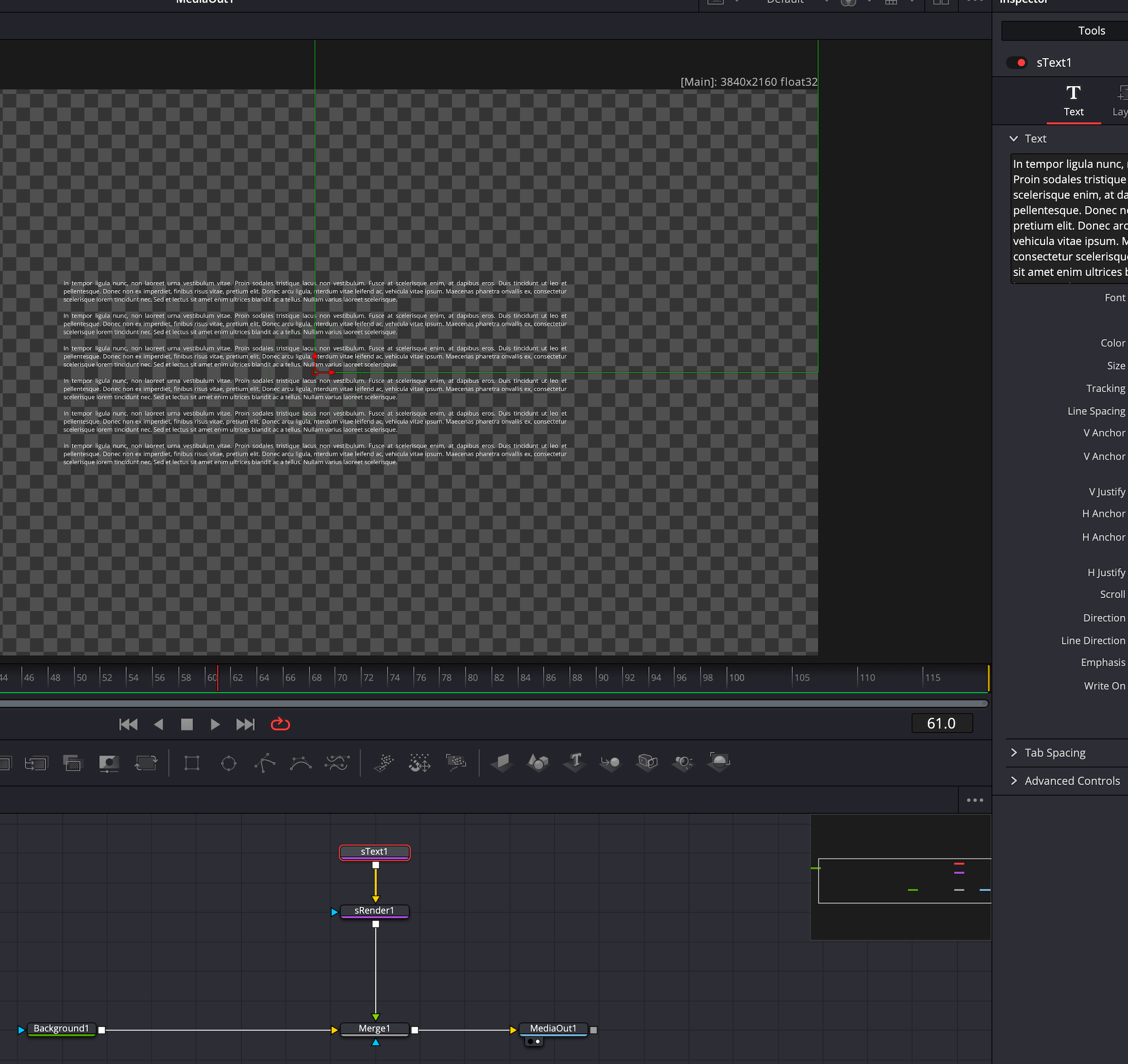The height and width of the screenshot is (1064, 1128).
Task: Click the "Line Spacing" label
Action: coord(1096,411)
